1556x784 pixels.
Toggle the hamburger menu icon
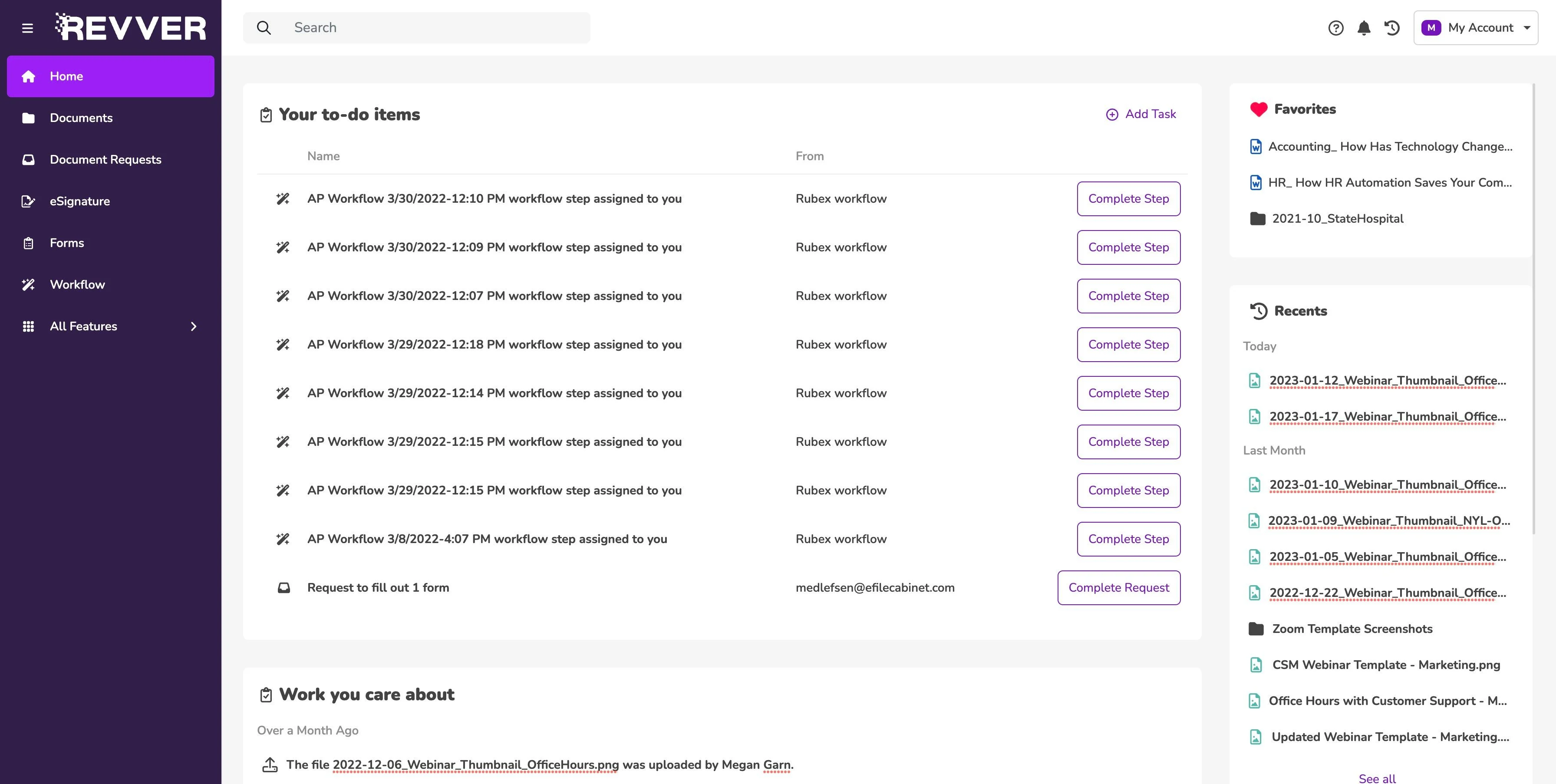(x=27, y=28)
